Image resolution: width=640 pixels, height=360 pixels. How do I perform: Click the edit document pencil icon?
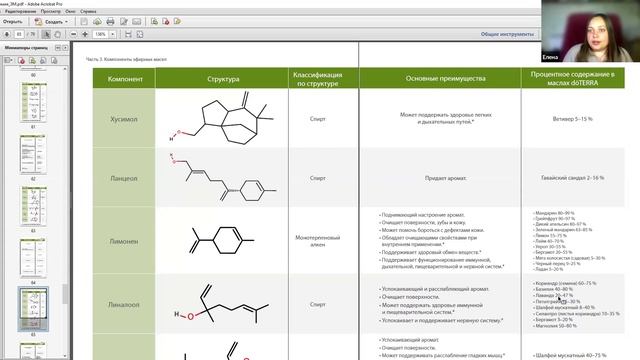pyautogui.click(x=124, y=22)
